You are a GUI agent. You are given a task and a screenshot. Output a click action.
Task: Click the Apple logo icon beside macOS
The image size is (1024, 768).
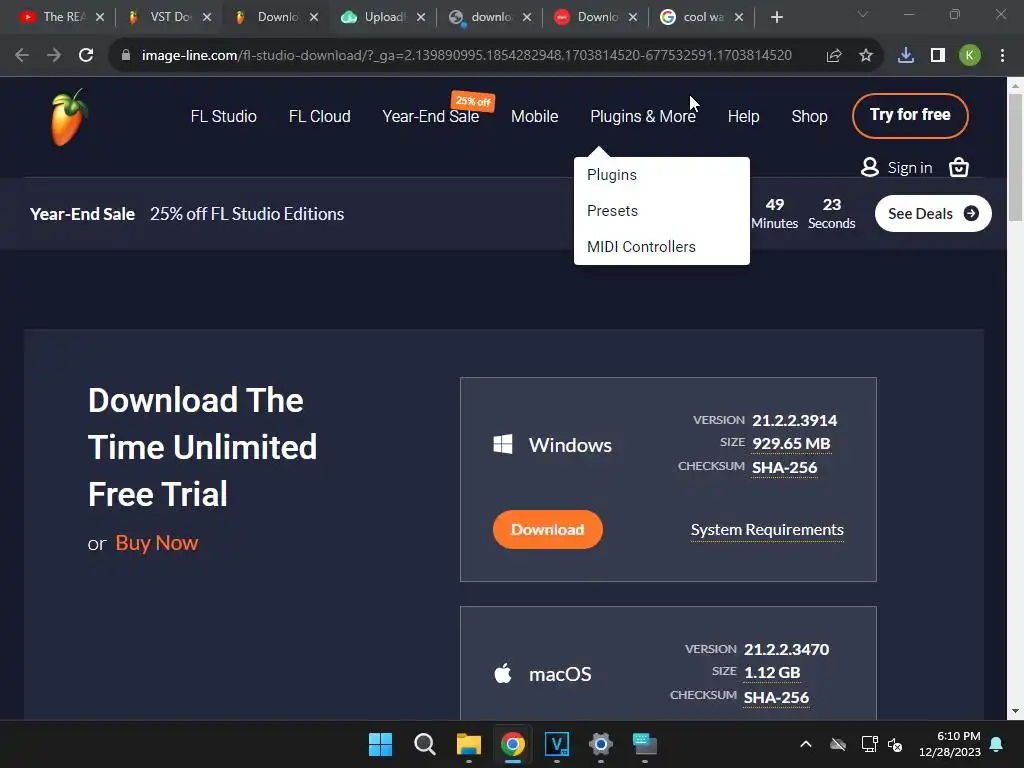(x=503, y=673)
